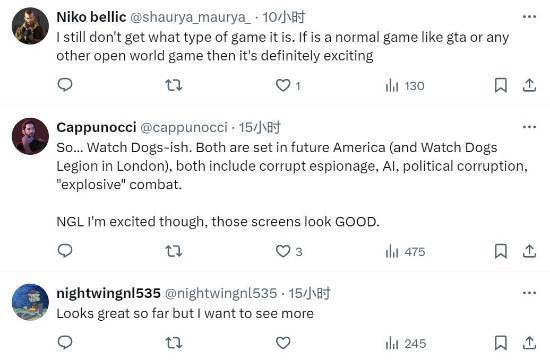This screenshot has height=360, width=550.
Task: Open nightwingnl535's profile avatar
Action: pos(30,302)
